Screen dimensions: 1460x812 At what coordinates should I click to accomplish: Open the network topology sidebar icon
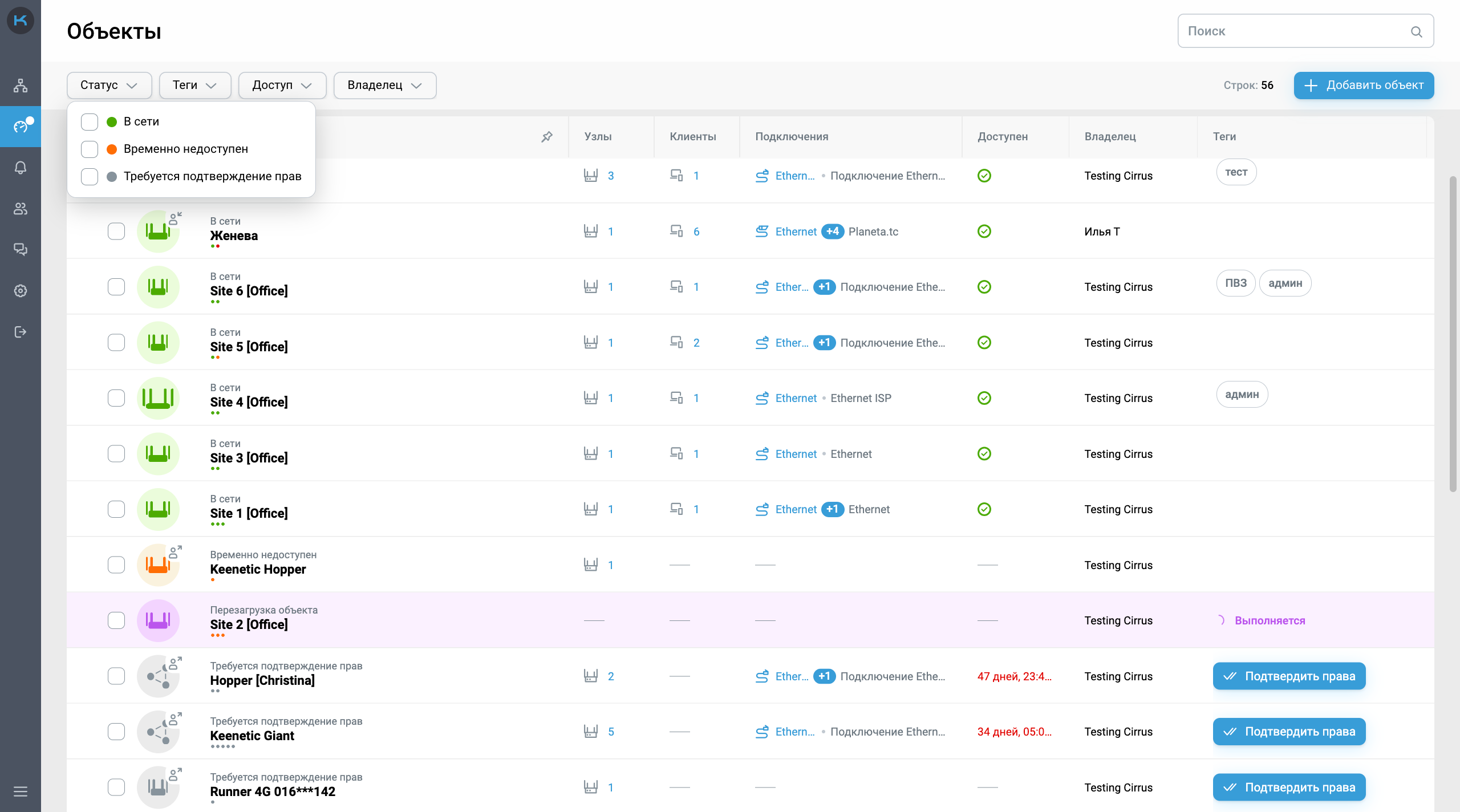coord(21,86)
